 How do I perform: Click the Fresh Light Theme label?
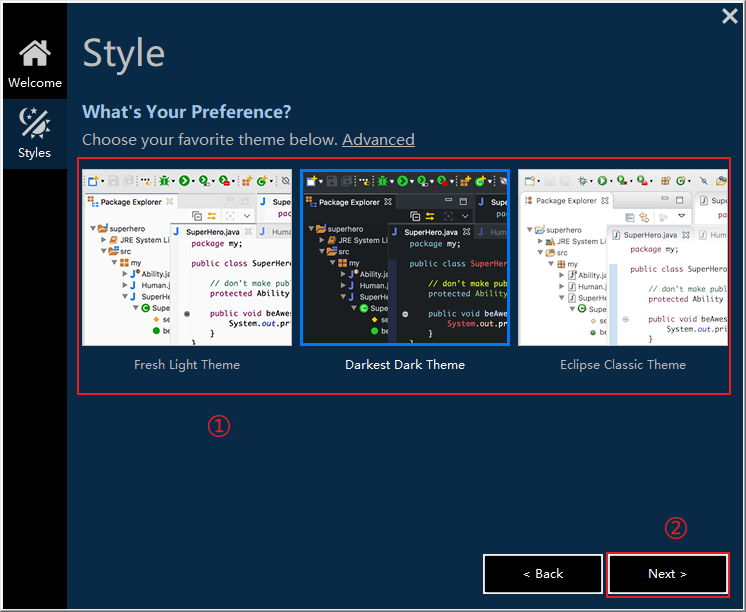click(187, 365)
